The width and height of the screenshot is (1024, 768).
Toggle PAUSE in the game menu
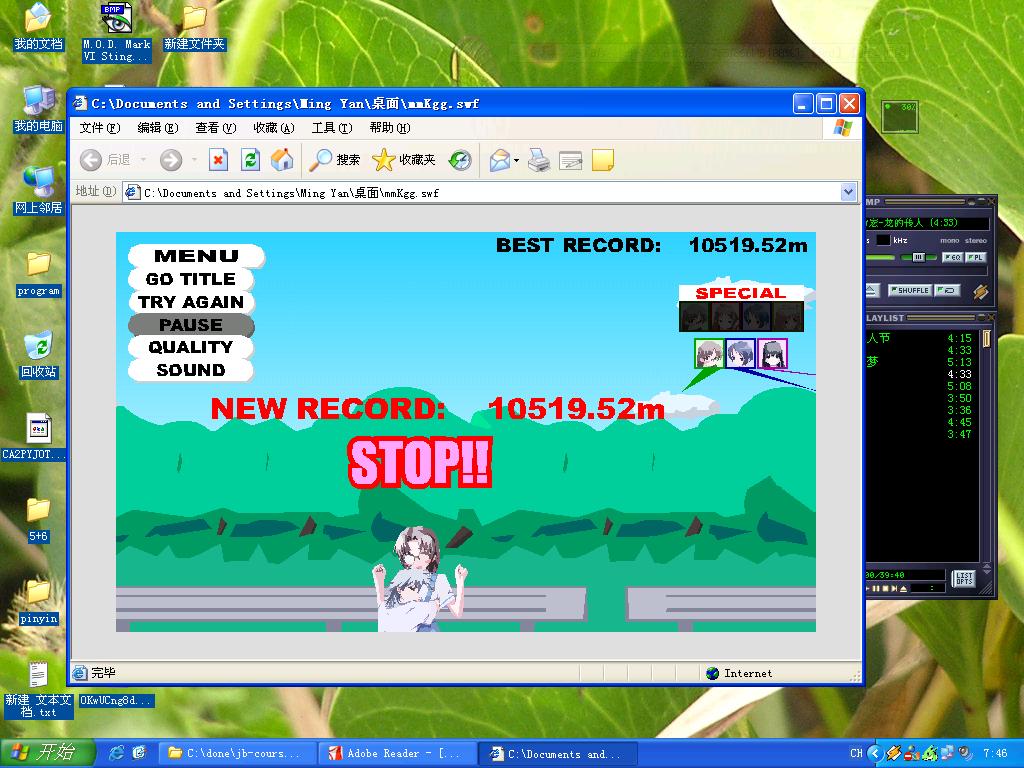pos(191,325)
